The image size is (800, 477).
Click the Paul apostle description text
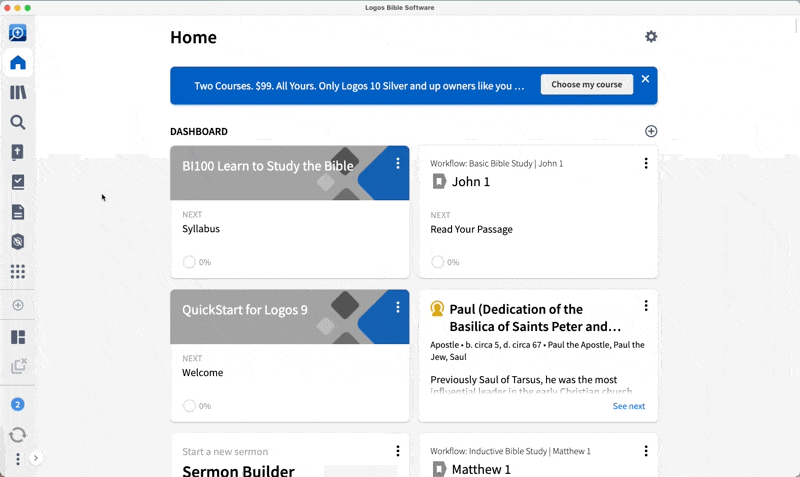click(537, 351)
